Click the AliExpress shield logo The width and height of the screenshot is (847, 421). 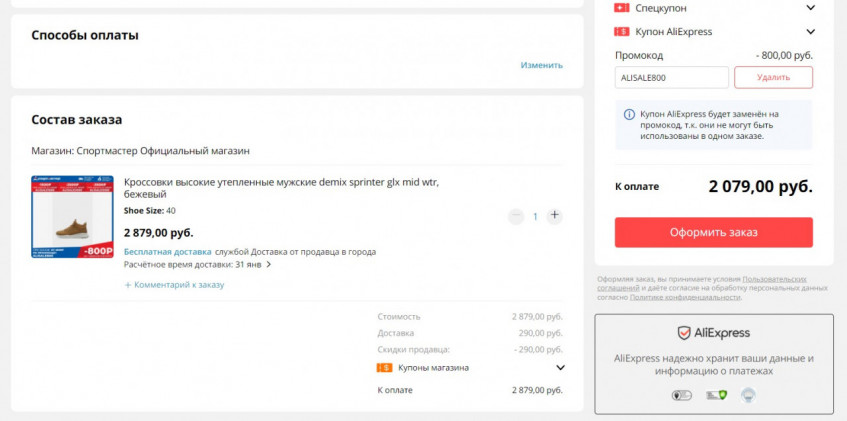pos(684,333)
